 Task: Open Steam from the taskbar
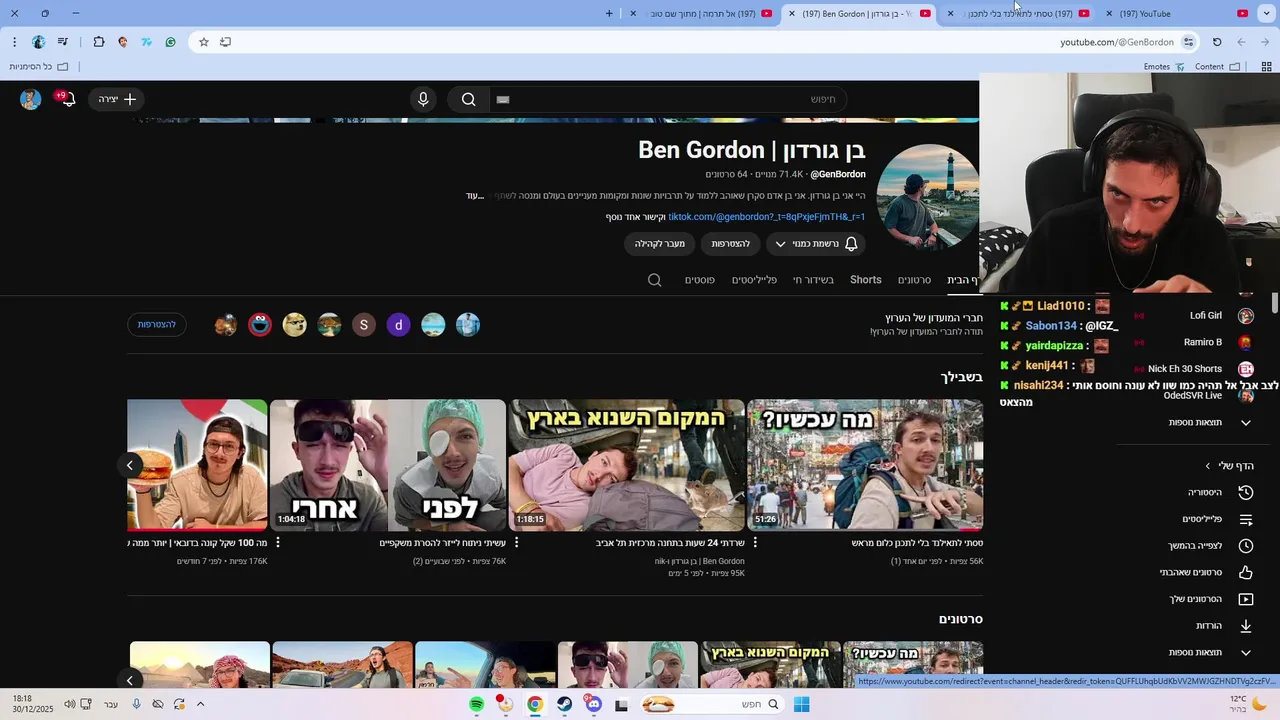pyautogui.click(x=565, y=704)
